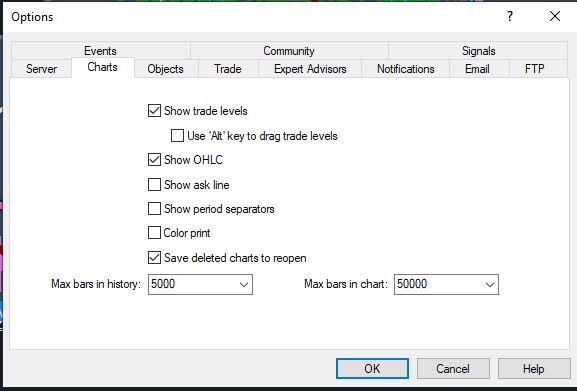Viewport: 577px width, 391px height.
Task: Click the Cancel button
Action: pyautogui.click(x=453, y=369)
